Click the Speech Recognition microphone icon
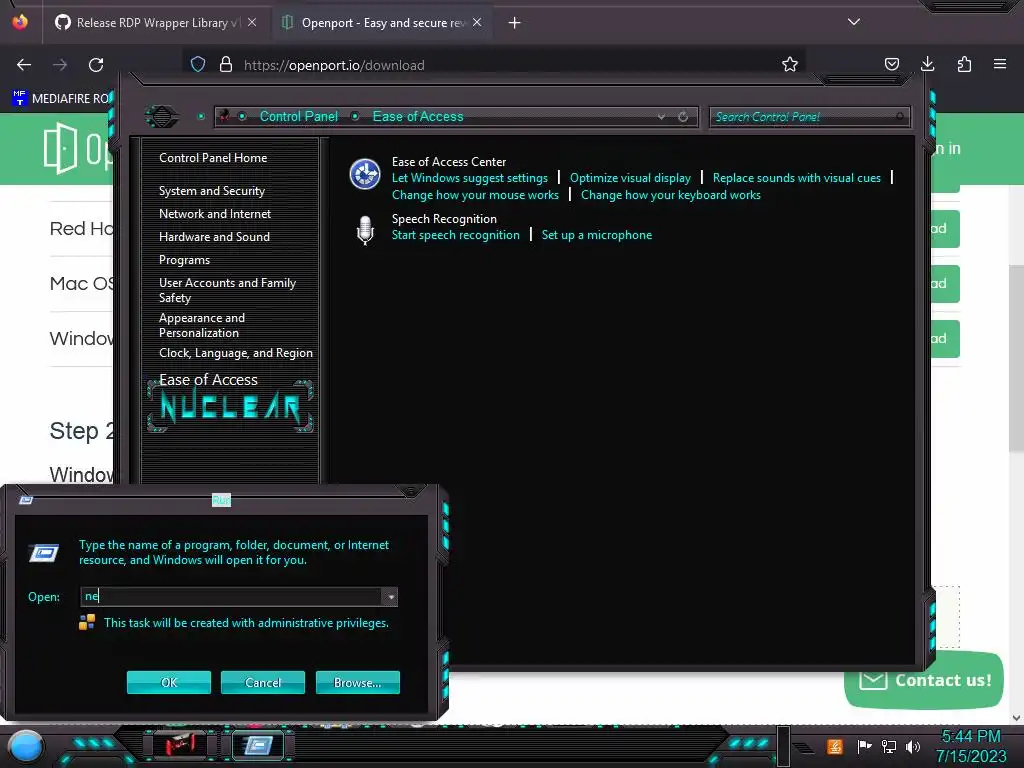This screenshot has height=768, width=1024. click(x=365, y=230)
